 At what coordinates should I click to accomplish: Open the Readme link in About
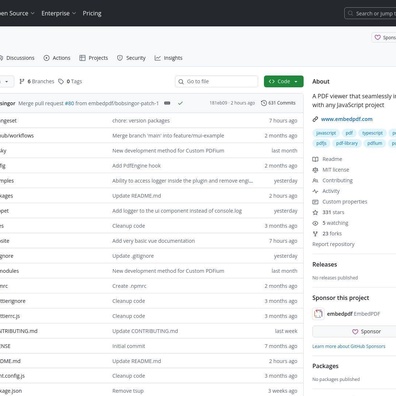click(x=327, y=159)
